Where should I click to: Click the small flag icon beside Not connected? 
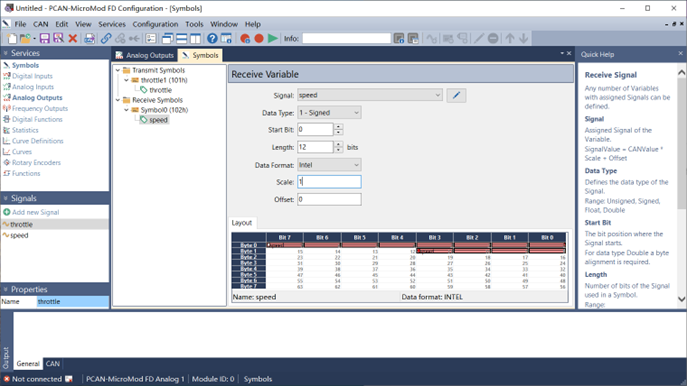click(69, 379)
